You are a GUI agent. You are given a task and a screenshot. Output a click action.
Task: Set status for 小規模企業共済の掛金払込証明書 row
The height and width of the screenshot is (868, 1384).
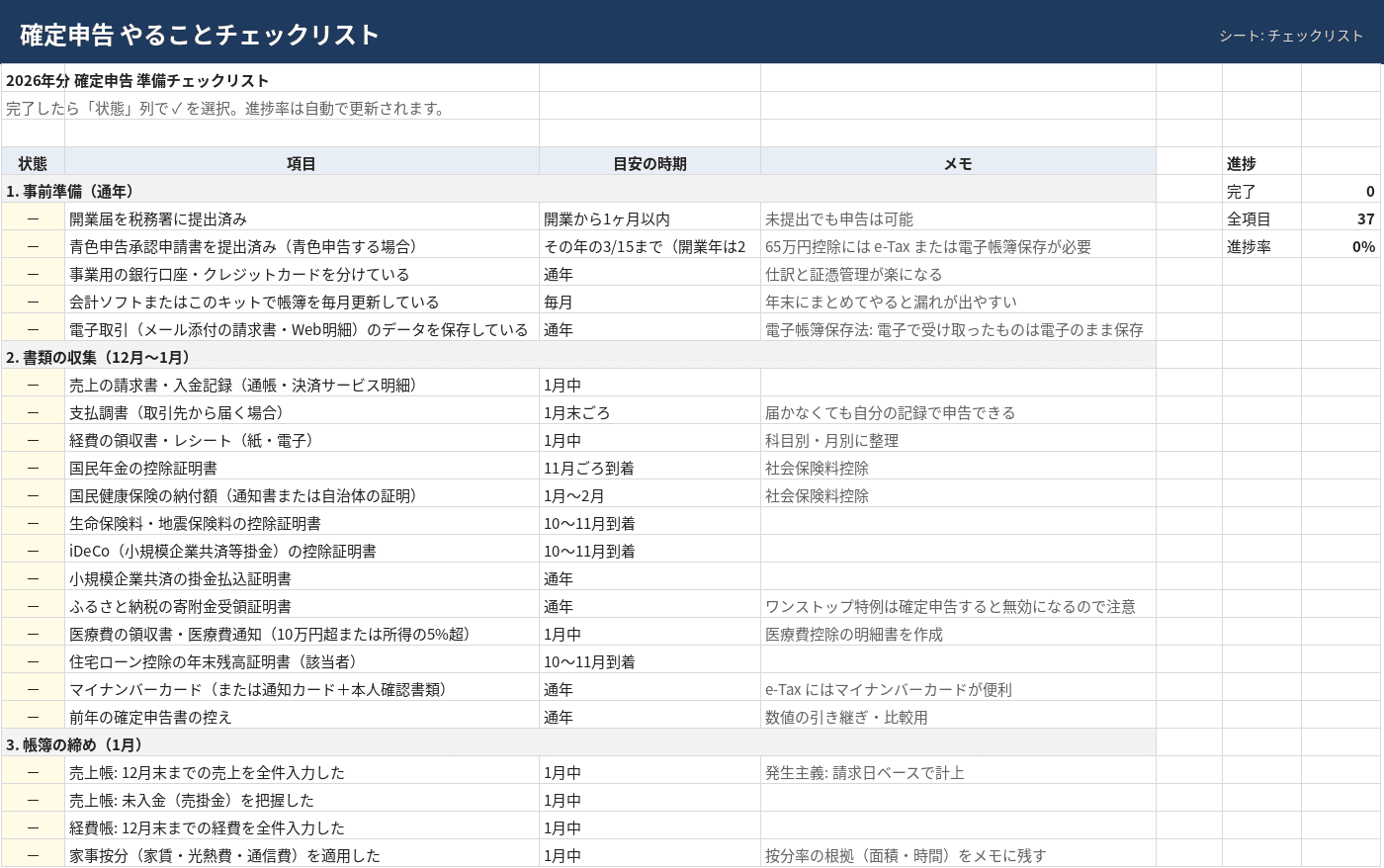(x=33, y=578)
